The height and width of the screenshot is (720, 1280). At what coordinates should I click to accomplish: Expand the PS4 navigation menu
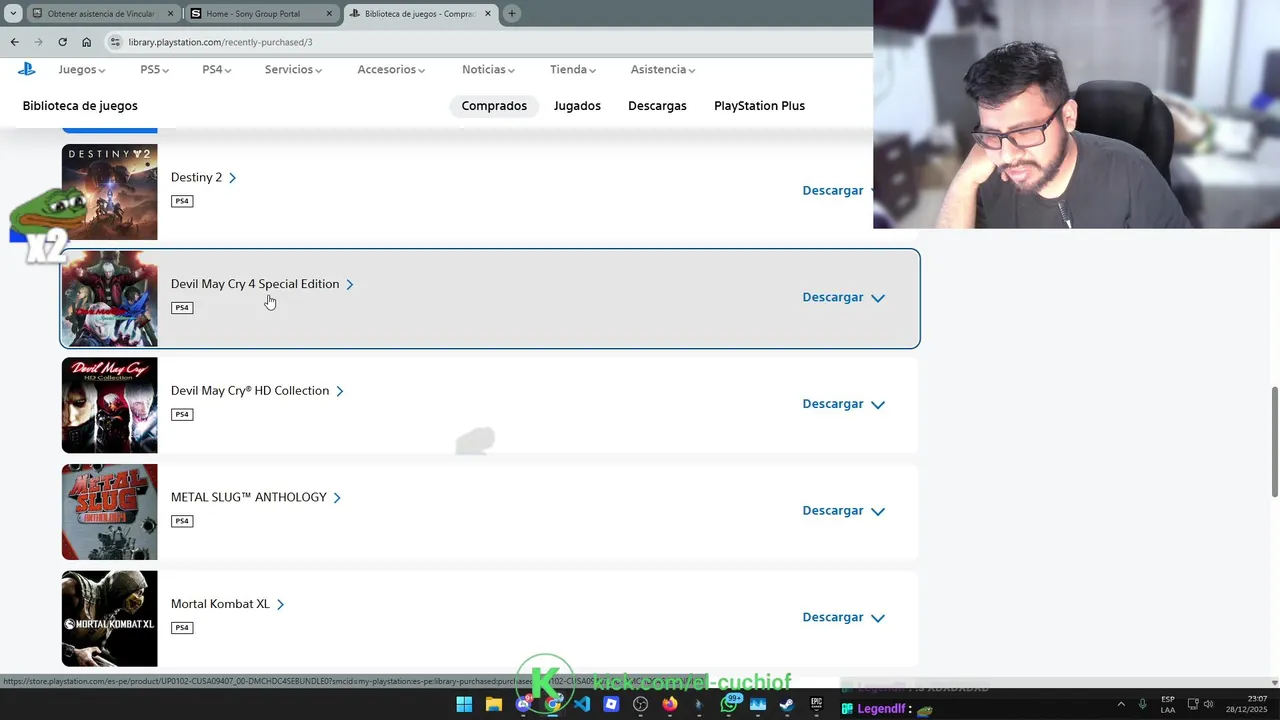[216, 70]
